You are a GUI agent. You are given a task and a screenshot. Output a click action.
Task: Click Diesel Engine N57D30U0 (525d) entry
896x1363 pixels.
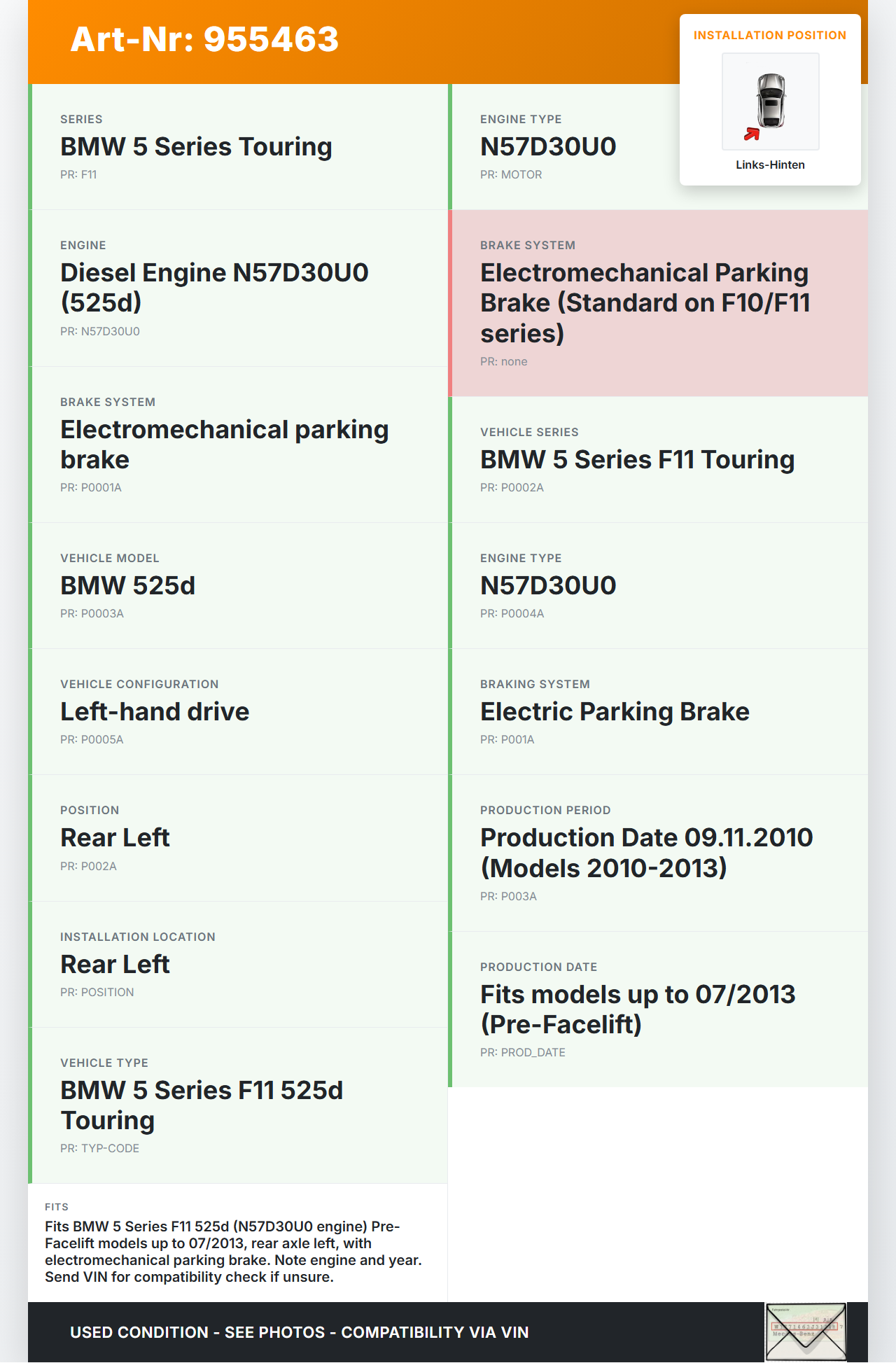click(238, 288)
